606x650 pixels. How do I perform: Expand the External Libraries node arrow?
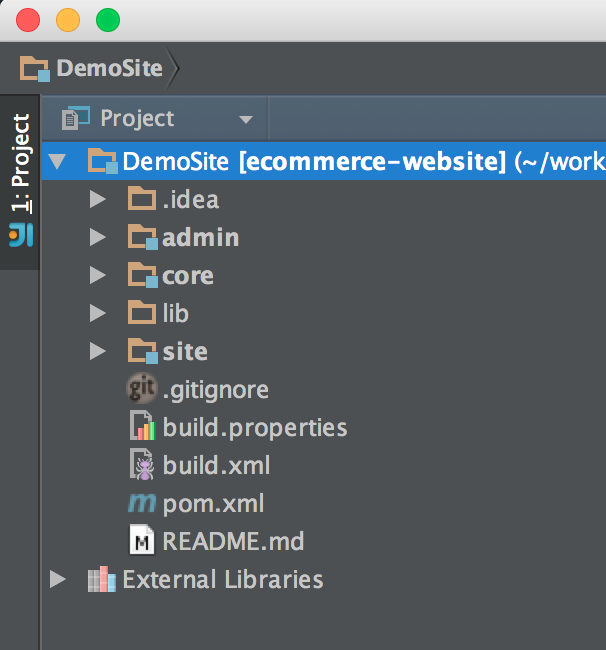(58, 579)
